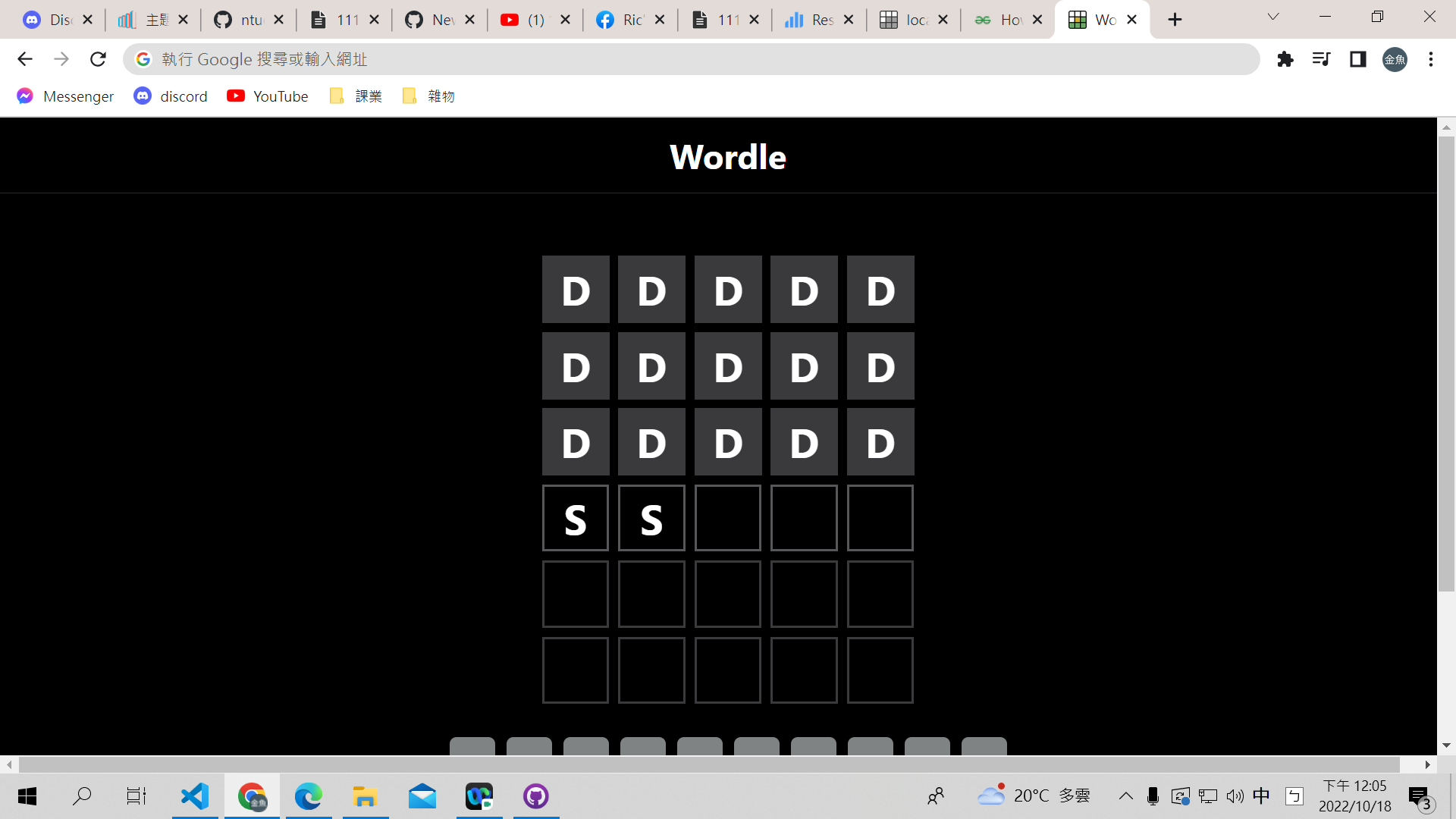Screen dimensions: 1456x819
Task: Open a new tab with the plus button
Action: (1175, 20)
